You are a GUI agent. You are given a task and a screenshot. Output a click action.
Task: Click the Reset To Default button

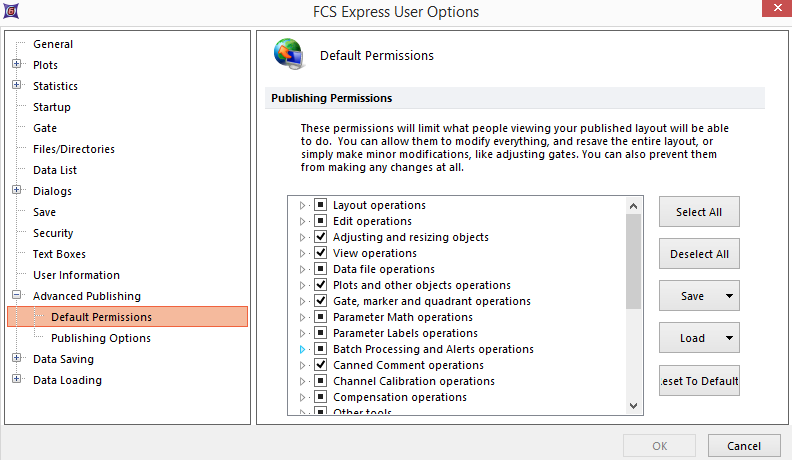click(x=699, y=380)
